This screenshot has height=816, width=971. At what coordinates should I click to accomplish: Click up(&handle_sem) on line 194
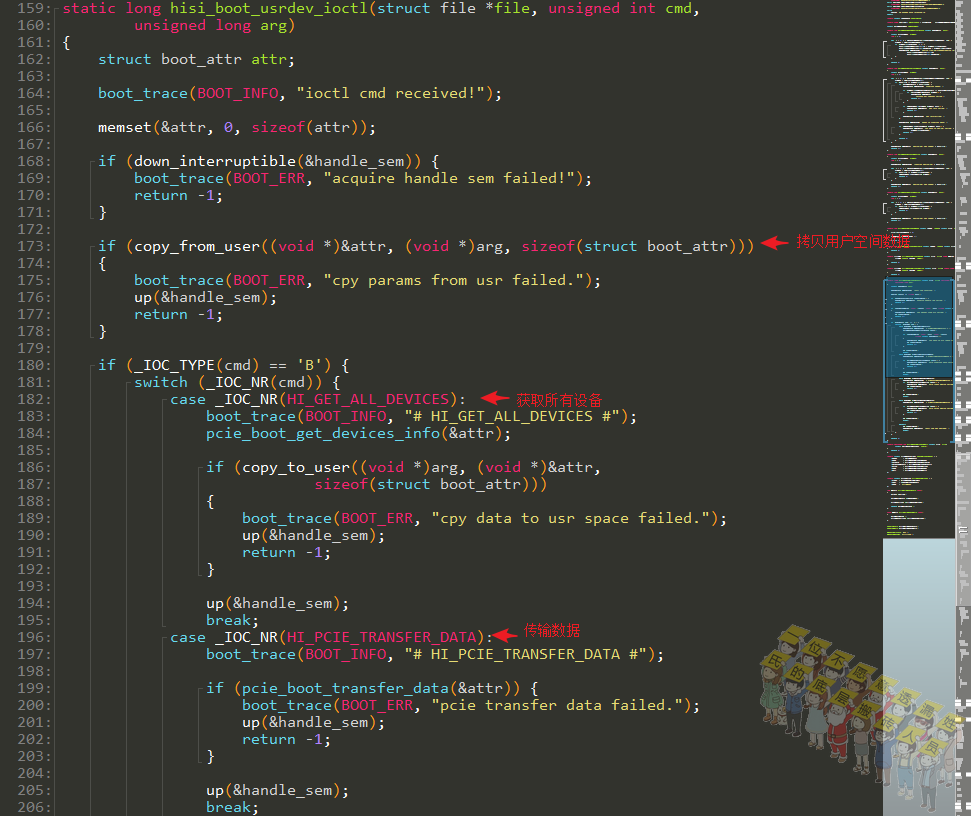277,604
